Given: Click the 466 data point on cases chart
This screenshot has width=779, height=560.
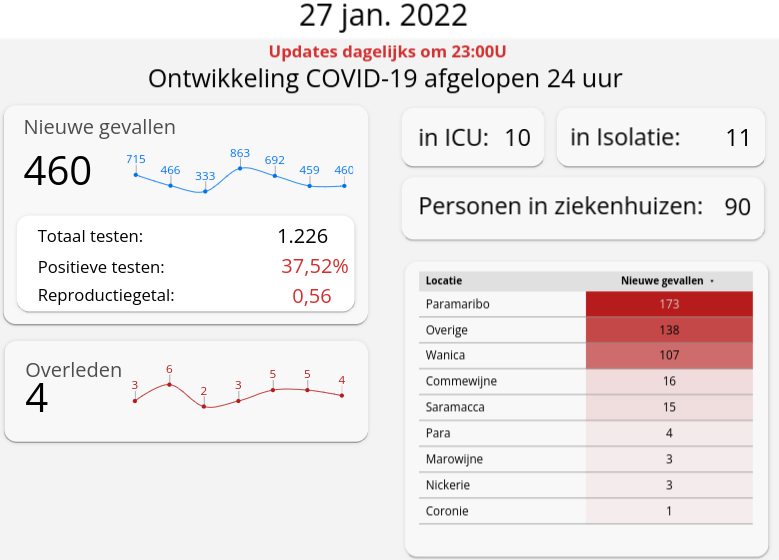Looking at the screenshot, I should (171, 185).
